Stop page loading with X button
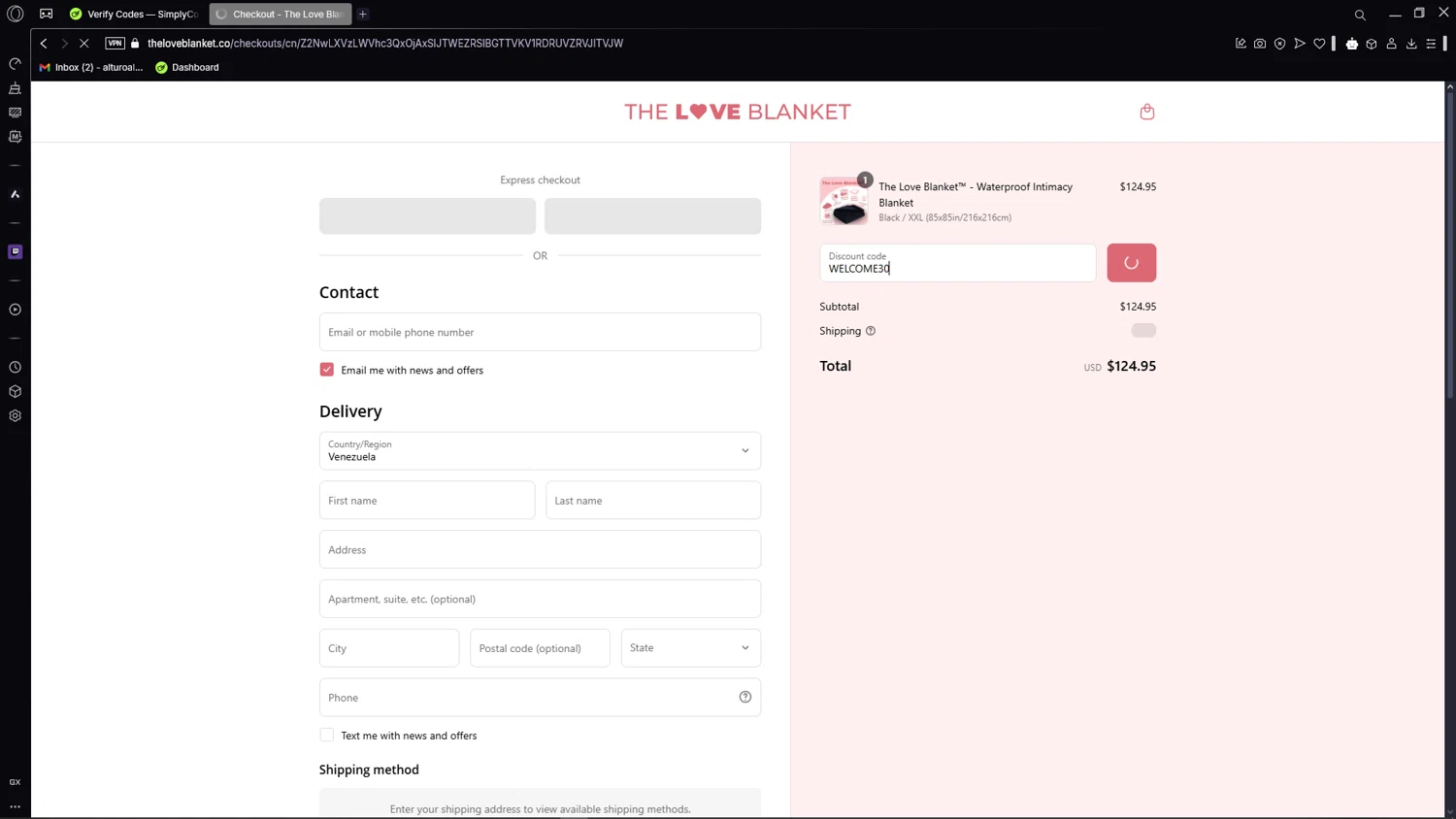1456x819 pixels. [84, 43]
